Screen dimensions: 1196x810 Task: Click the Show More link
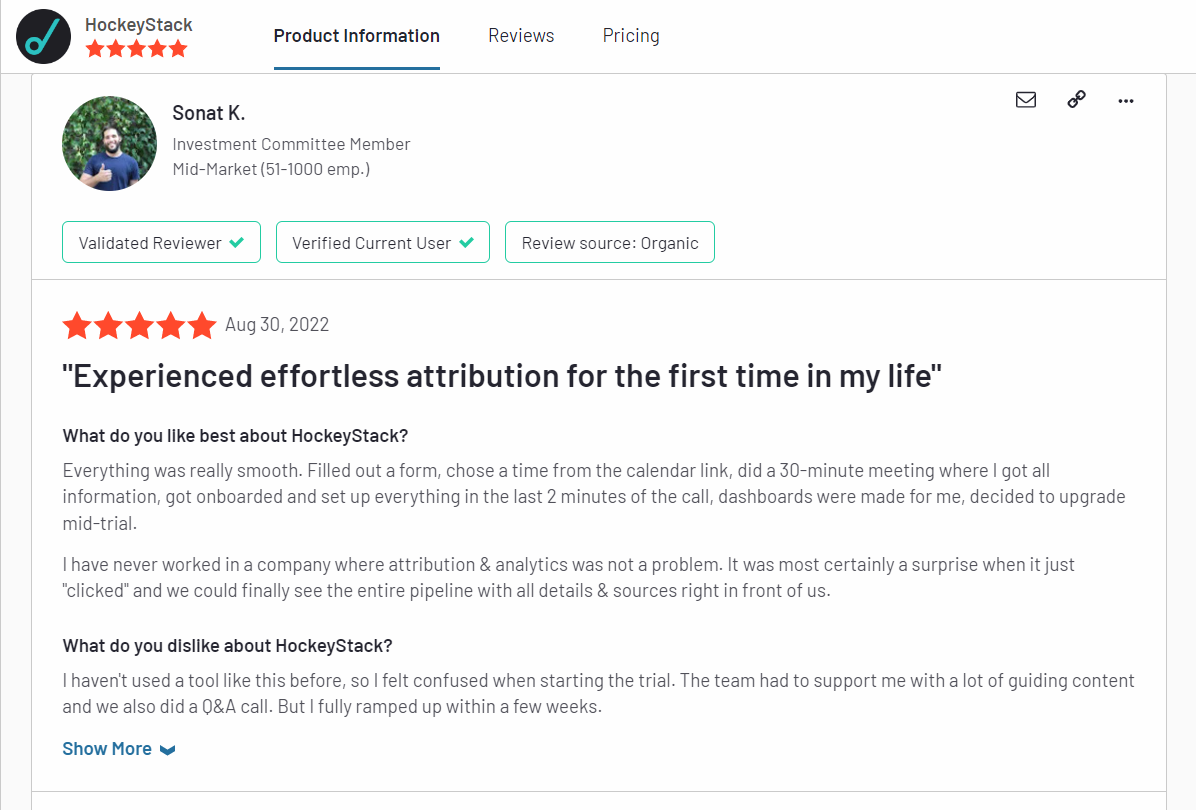(107, 749)
